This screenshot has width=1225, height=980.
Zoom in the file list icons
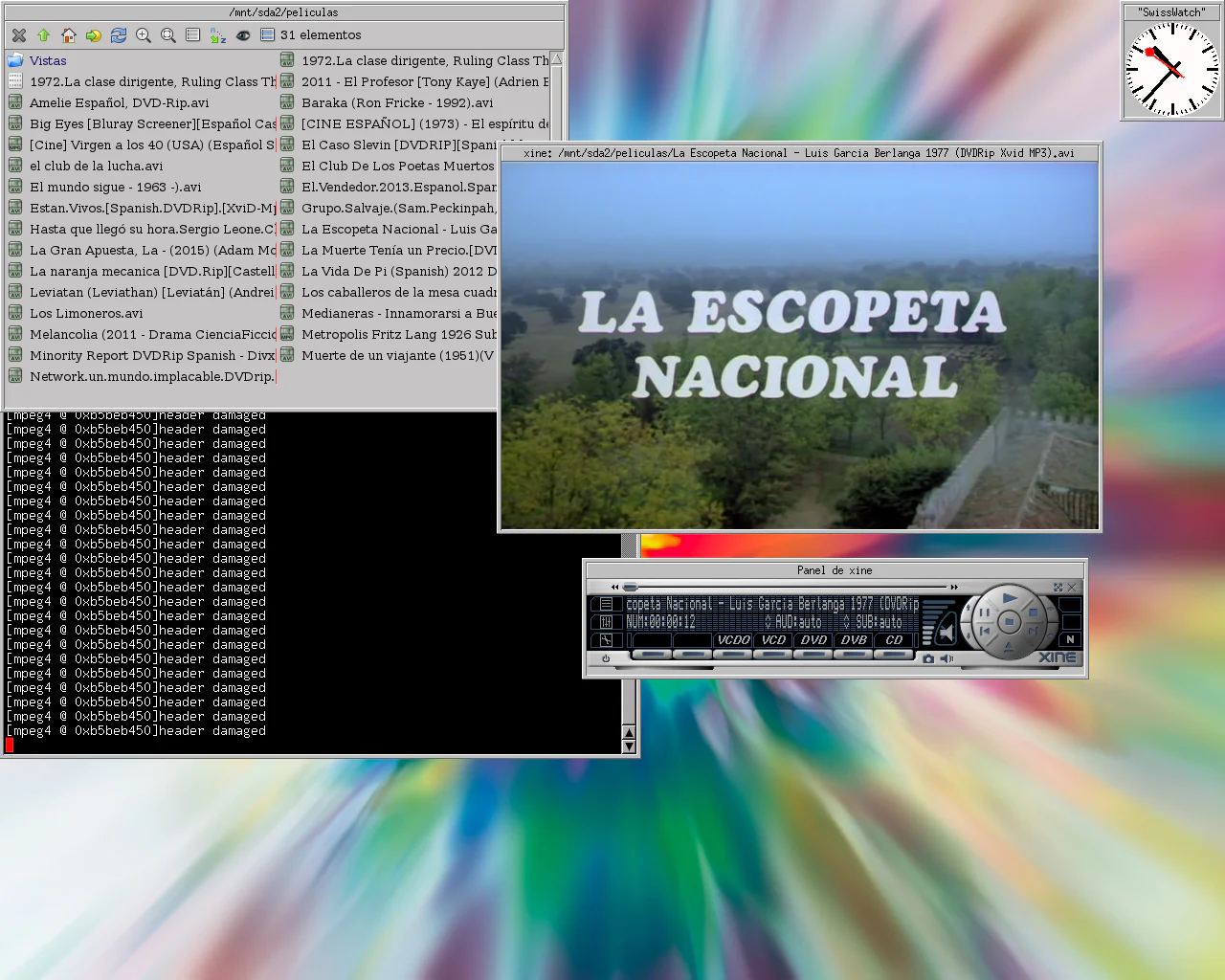[x=144, y=35]
